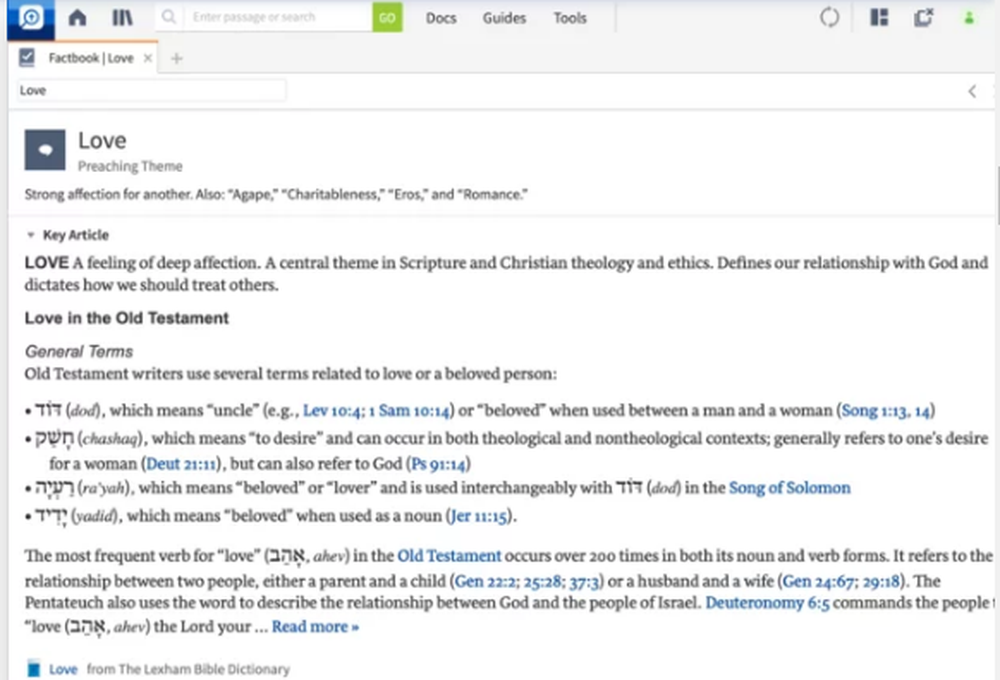Open the user account profile icon

(969, 18)
